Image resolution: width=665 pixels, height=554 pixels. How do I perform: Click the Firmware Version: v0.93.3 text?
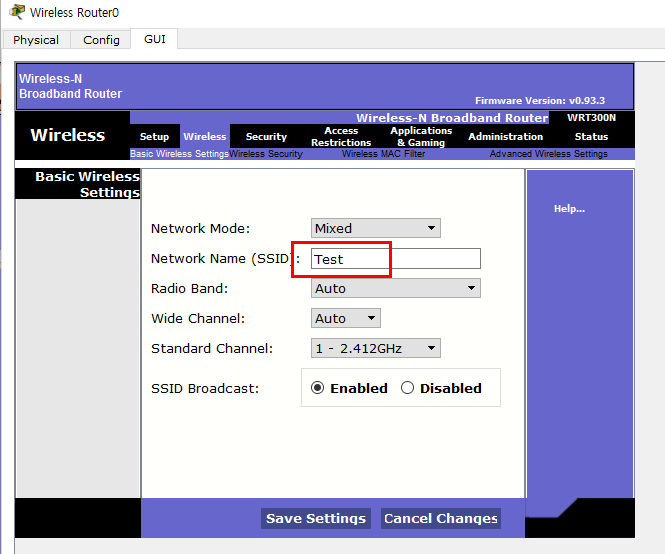coord(540,101)
